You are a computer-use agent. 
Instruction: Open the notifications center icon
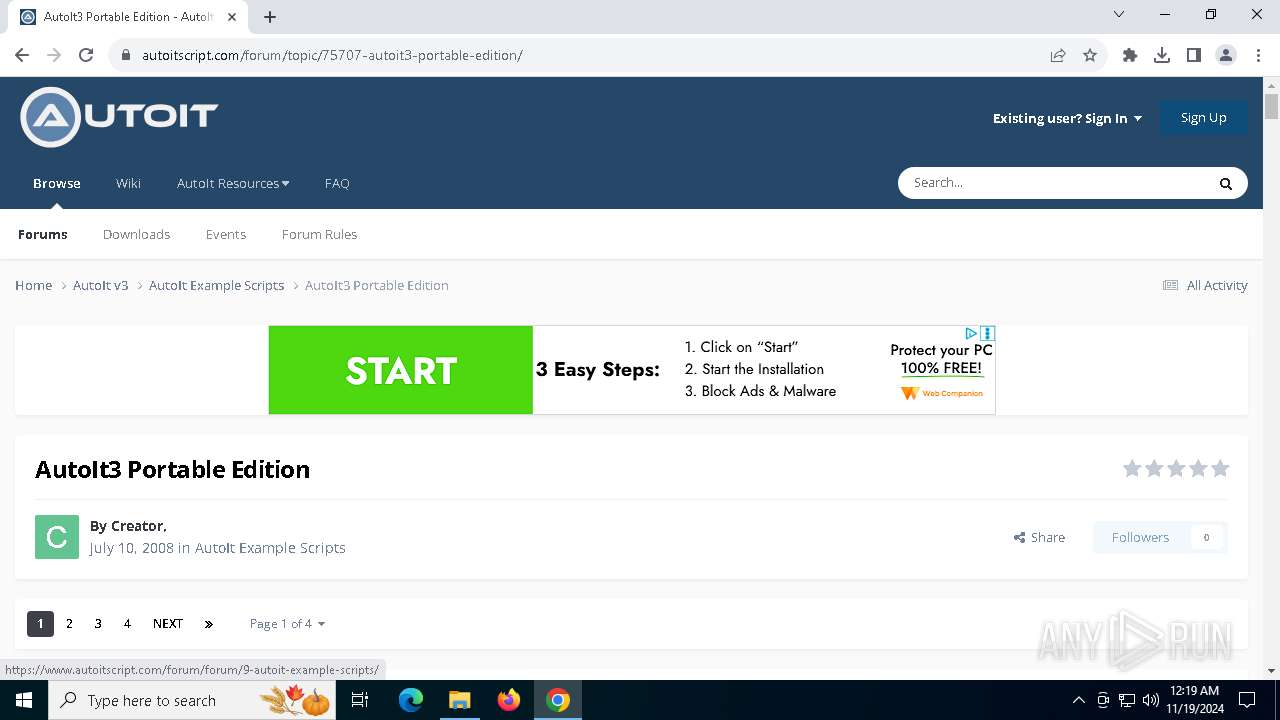(1247, 700)
